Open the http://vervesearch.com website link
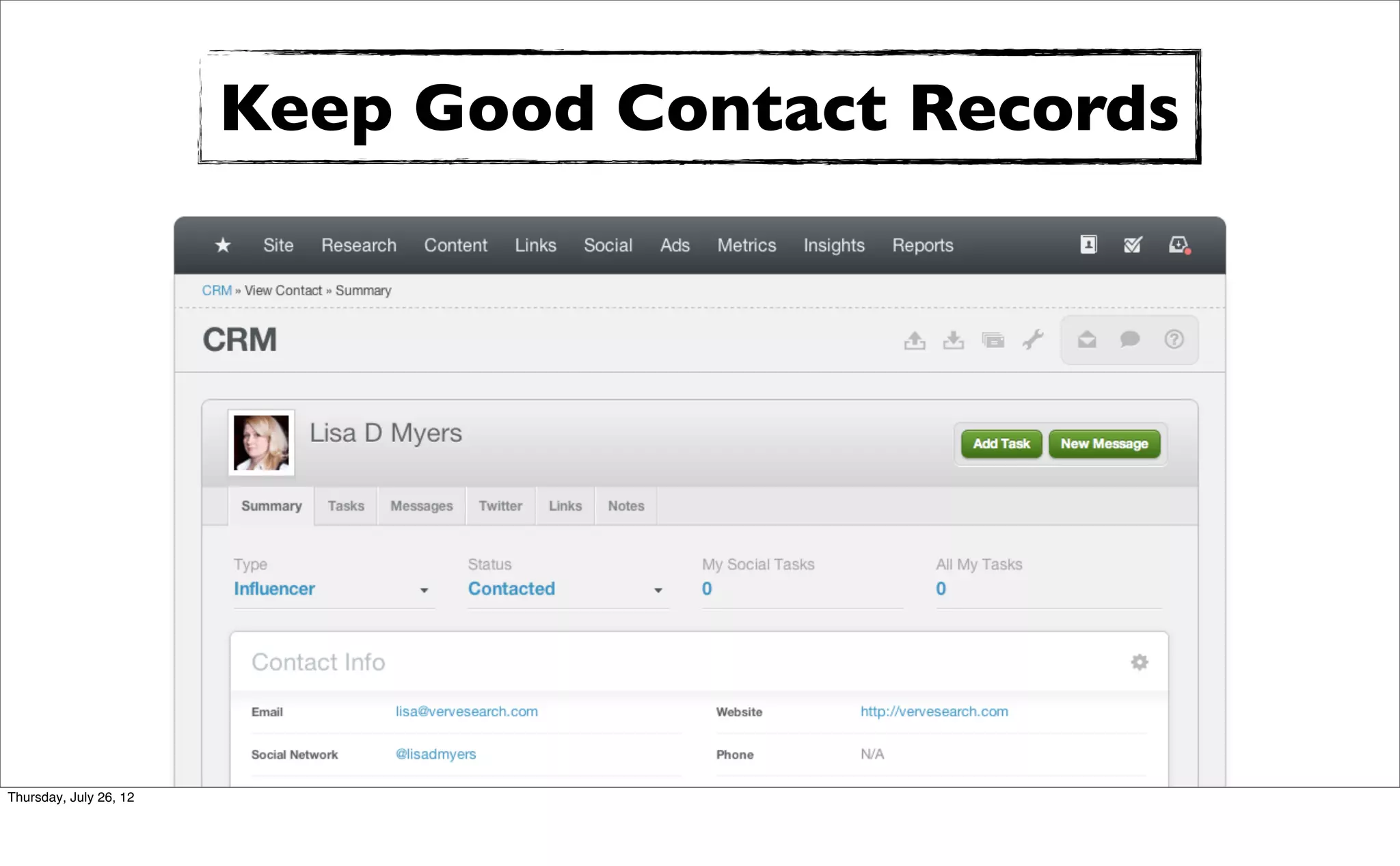 (x=934, y=712)
